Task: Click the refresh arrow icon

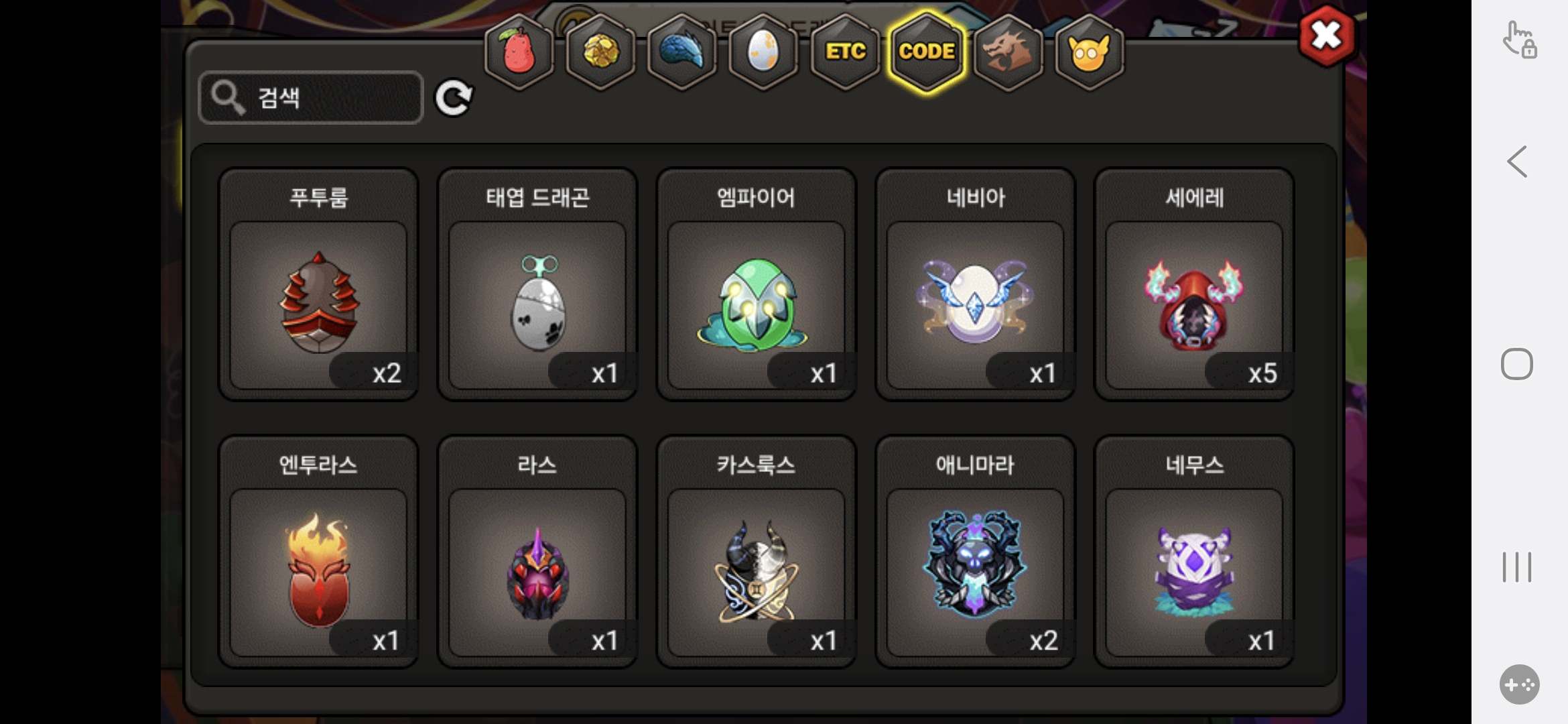Action: [454, 98]
